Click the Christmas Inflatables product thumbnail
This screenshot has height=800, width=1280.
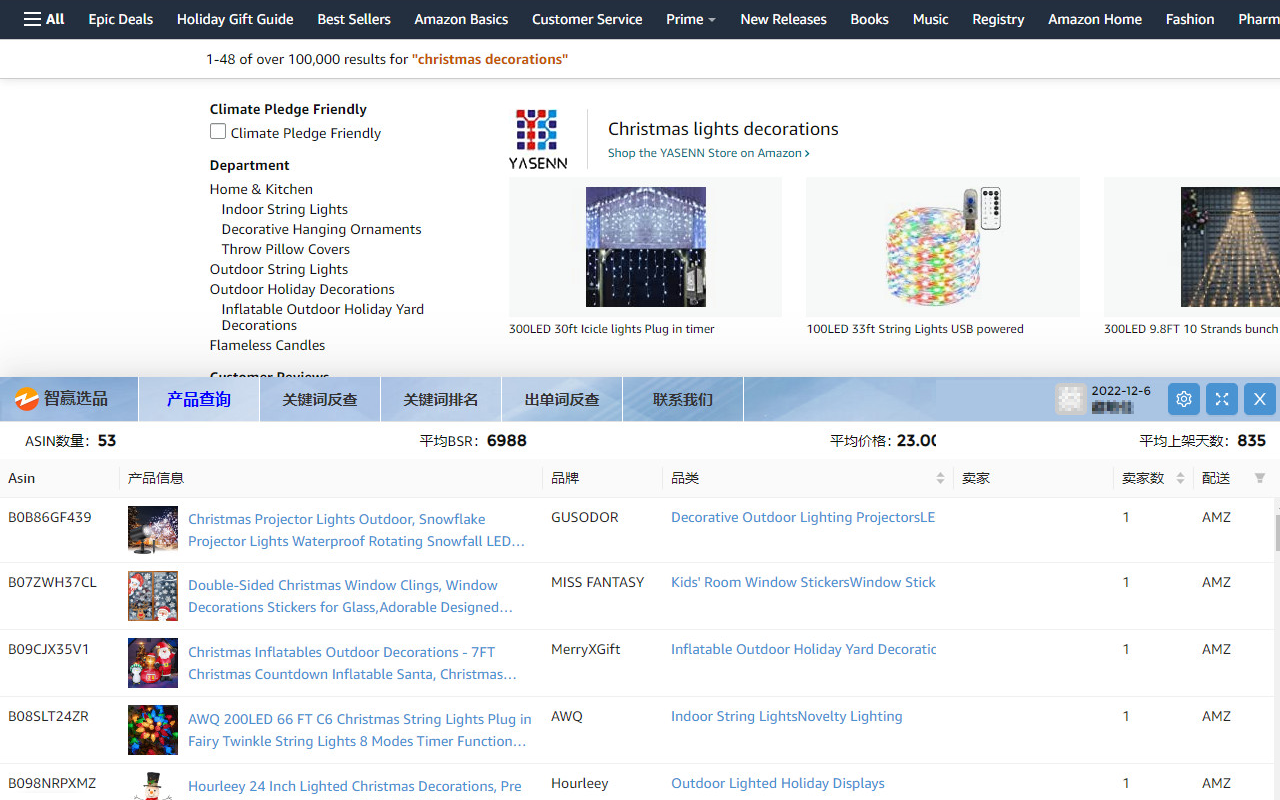click(x=152, y=663)
